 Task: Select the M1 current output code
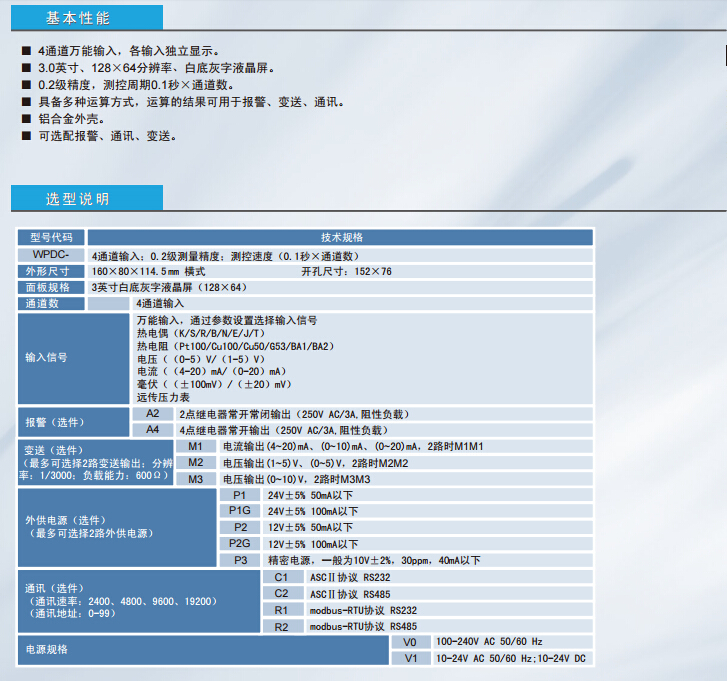(196, 446)
